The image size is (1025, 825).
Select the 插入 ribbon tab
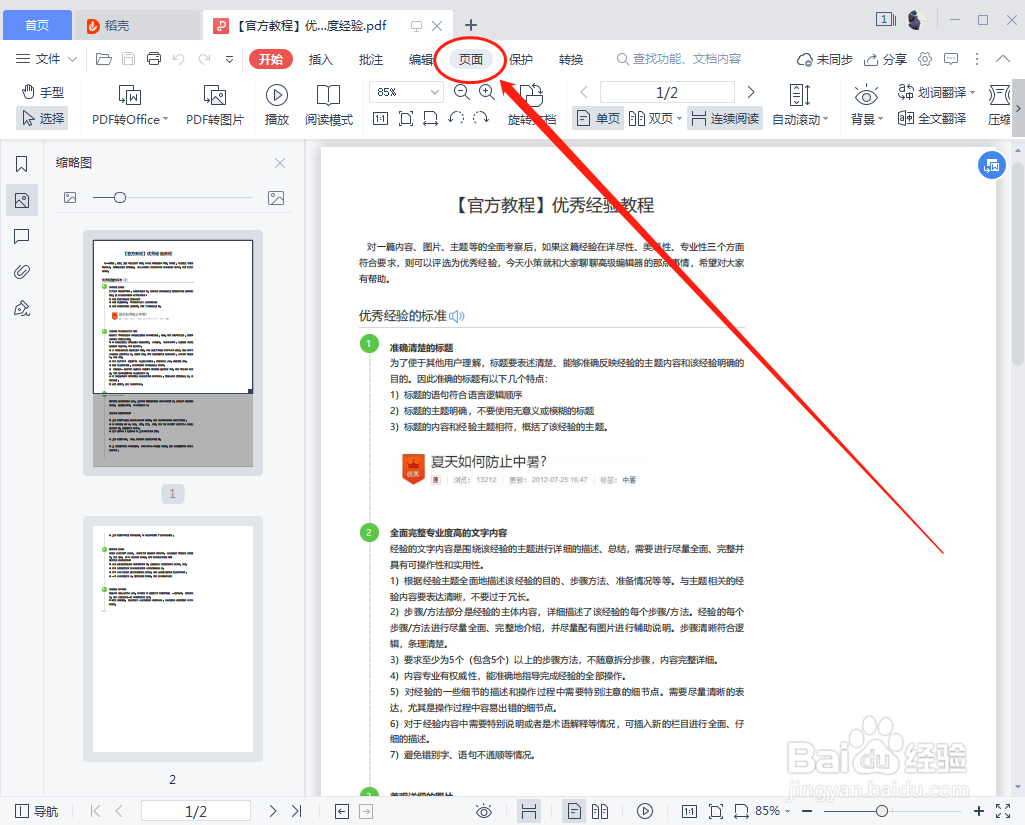tap(320, 59)
